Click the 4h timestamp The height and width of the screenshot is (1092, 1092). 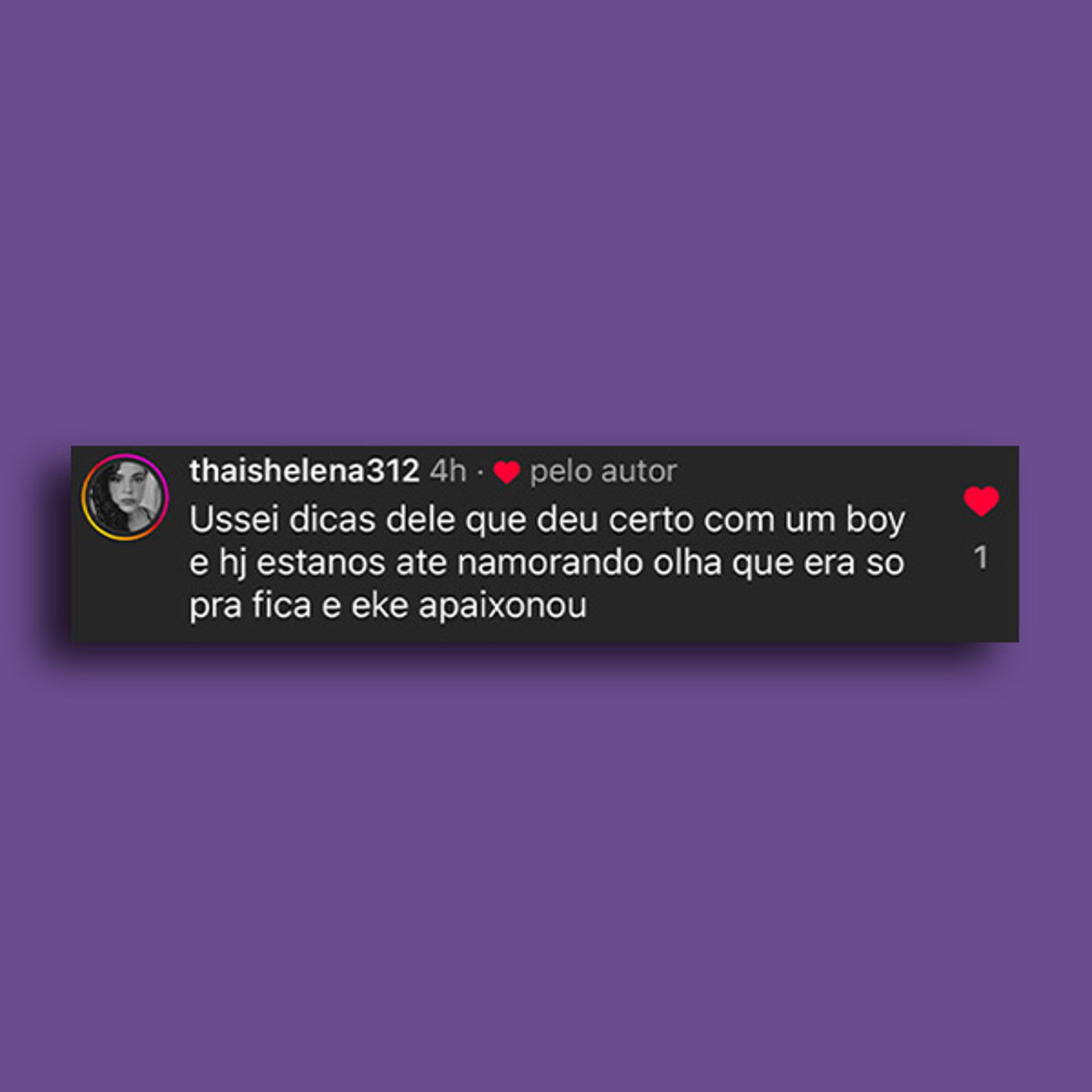pos(448,471)
